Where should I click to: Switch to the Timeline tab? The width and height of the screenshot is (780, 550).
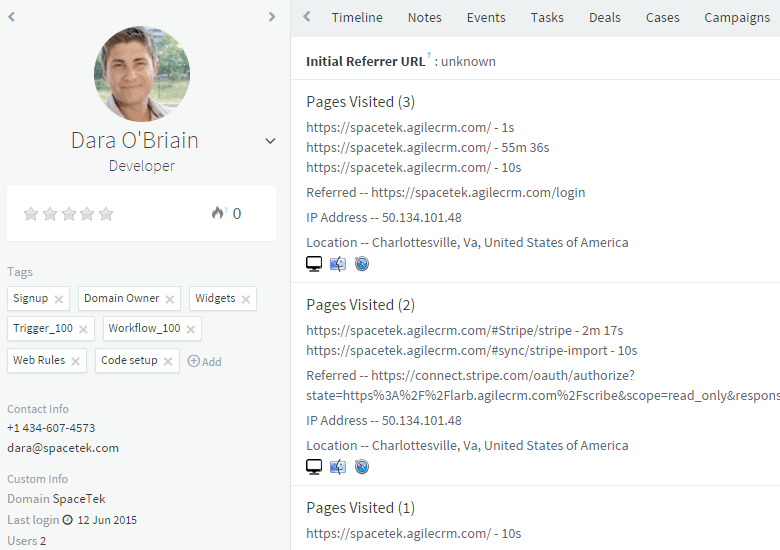point(357,17)
